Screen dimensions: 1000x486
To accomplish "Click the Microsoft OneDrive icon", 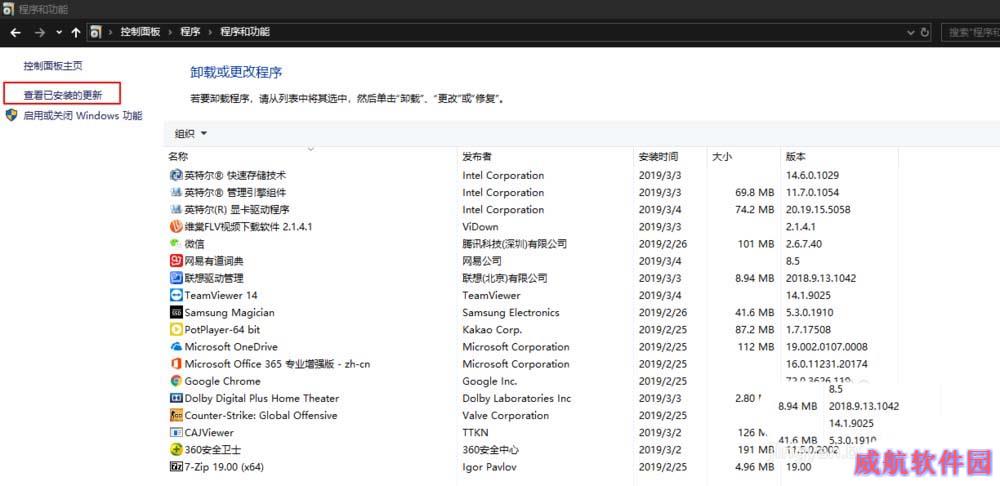I will pos(176,347).
